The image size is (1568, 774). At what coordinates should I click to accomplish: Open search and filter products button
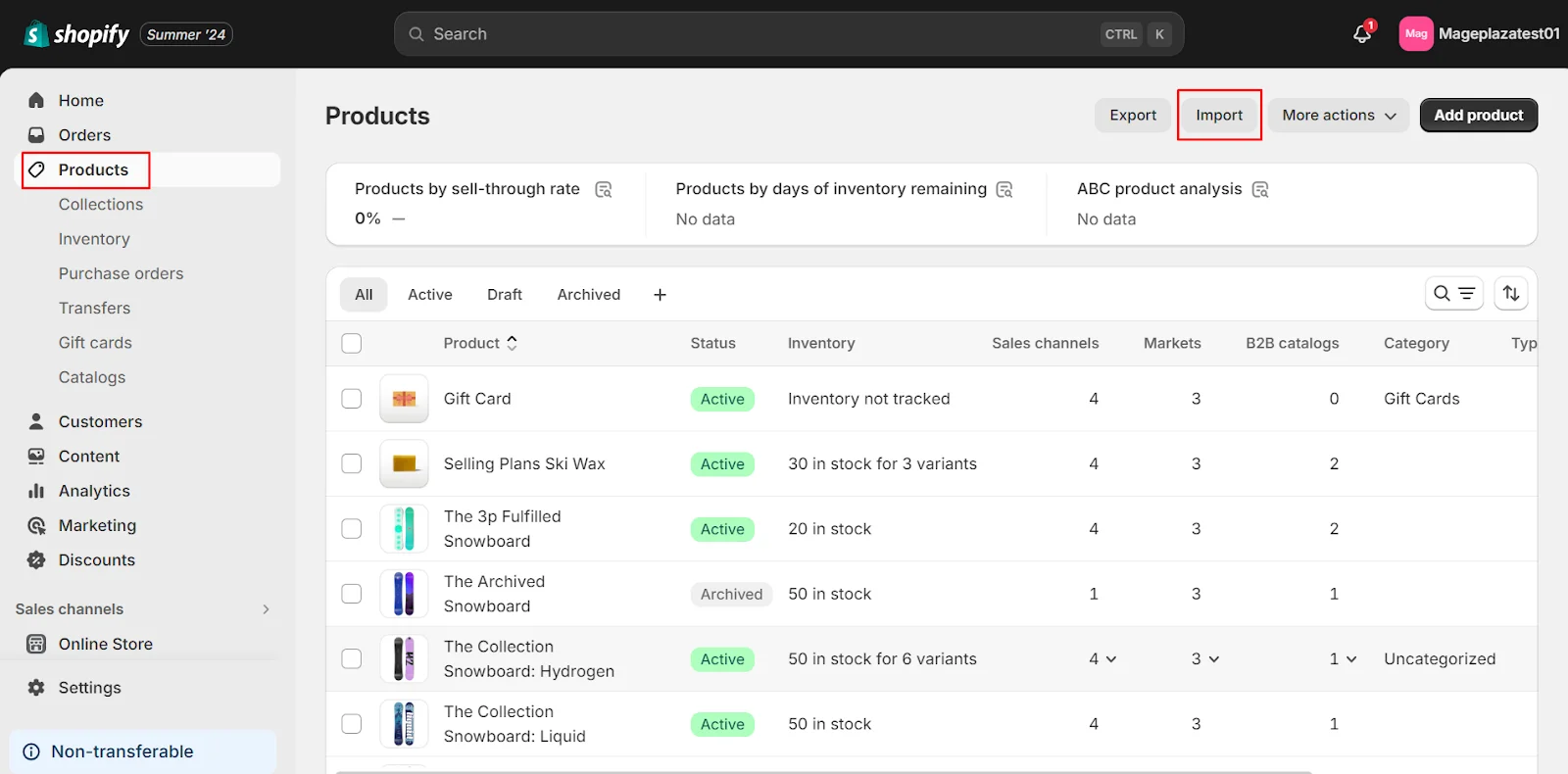[x=1454, y=293]
